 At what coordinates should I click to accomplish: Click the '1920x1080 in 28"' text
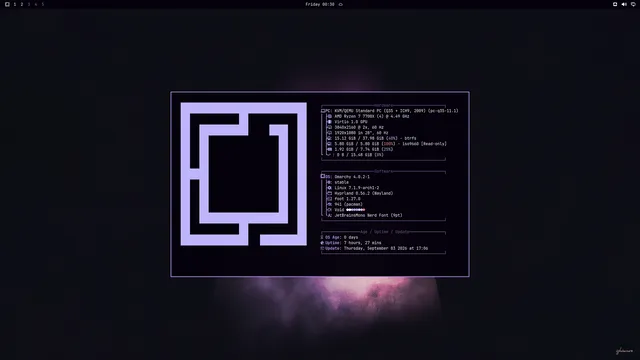(353, 133)
